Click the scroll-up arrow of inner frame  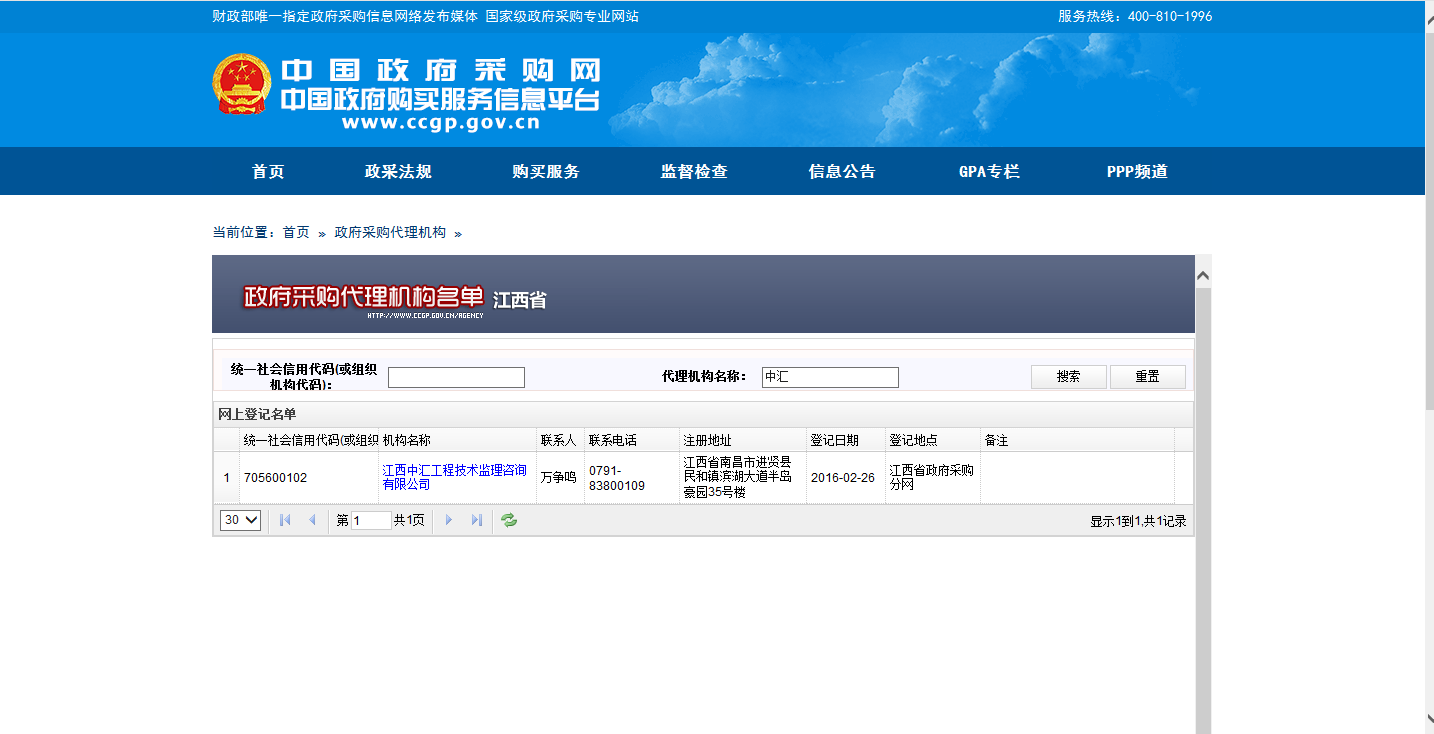click(1203, 275)
